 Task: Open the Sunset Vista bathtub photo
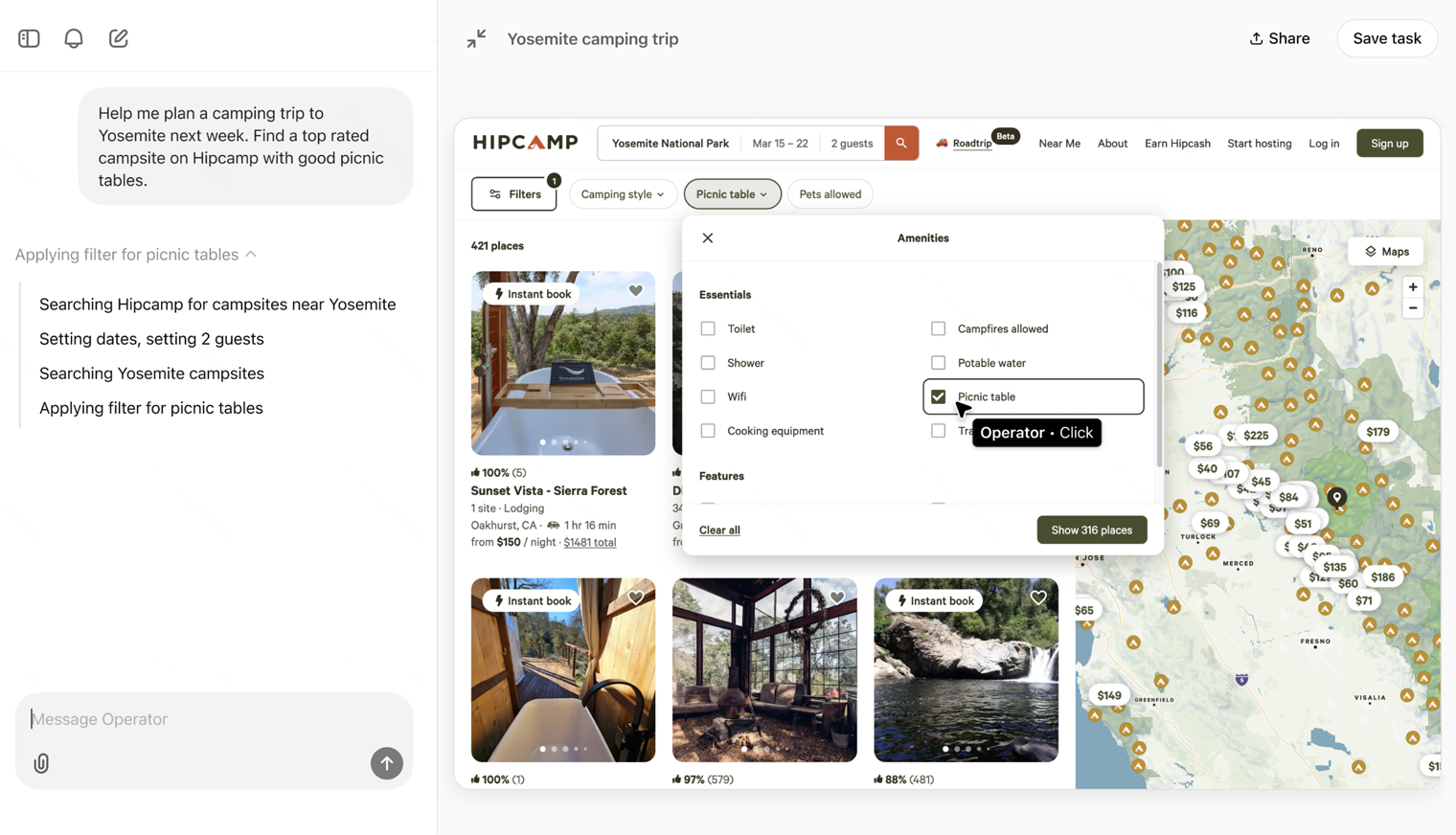tap(563, 363)
